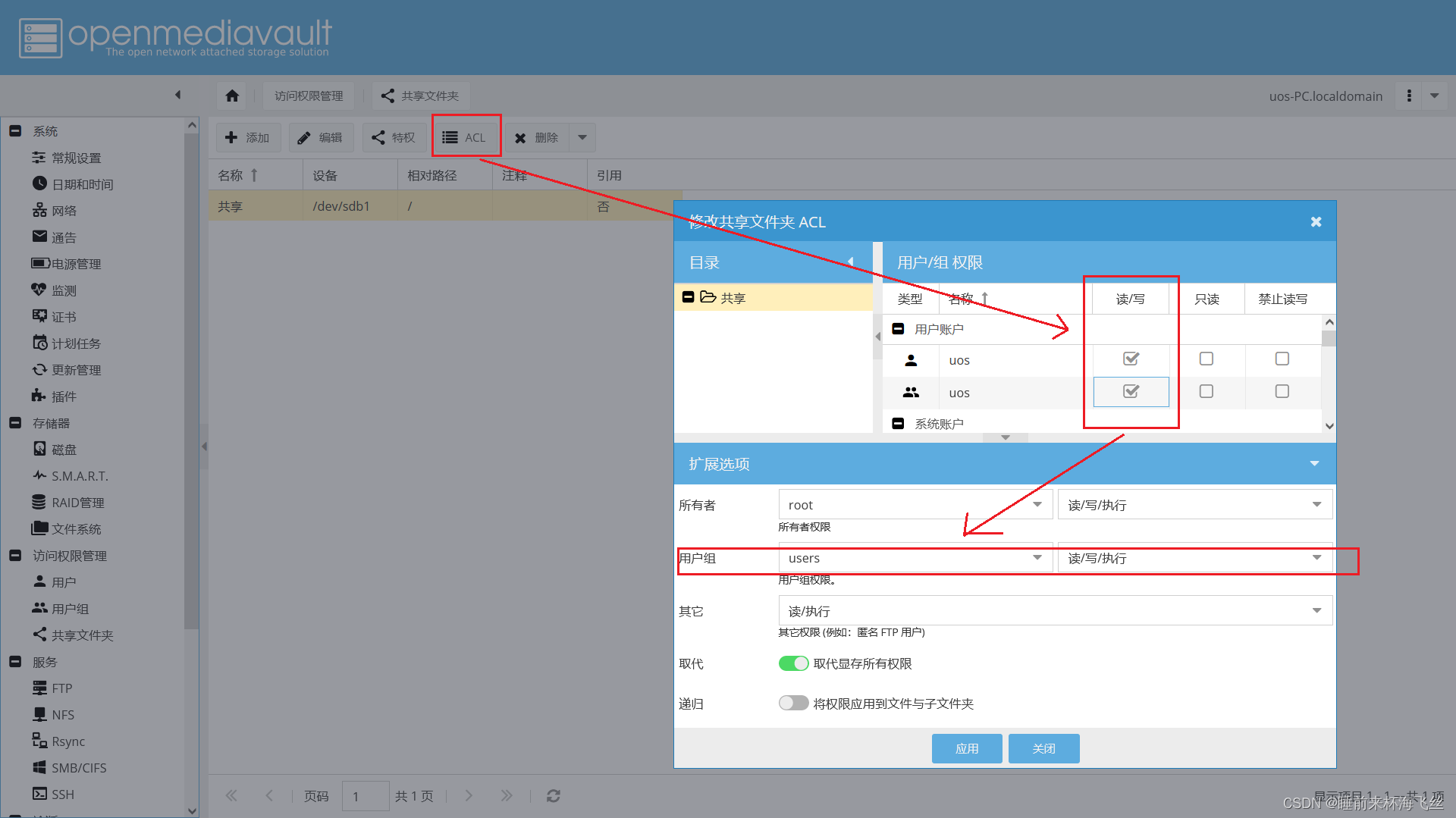Open the 用户组 users dropdown

[x=915, y=558]
